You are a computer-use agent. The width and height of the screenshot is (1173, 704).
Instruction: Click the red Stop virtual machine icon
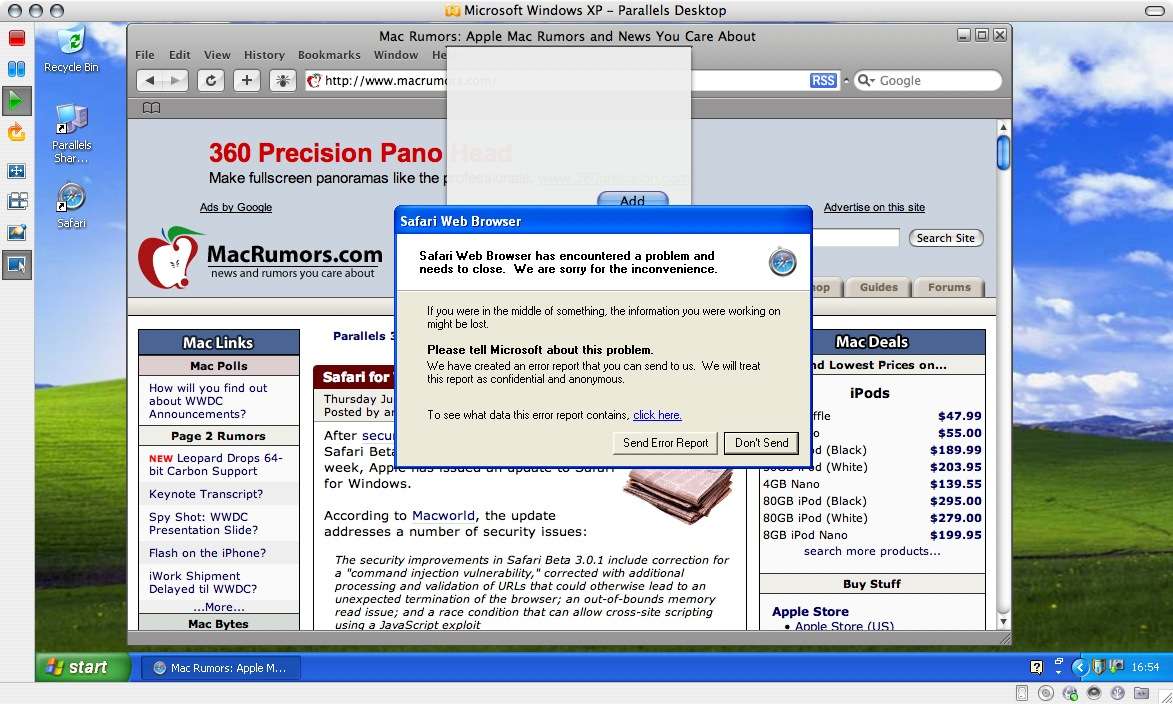(16, 38)
